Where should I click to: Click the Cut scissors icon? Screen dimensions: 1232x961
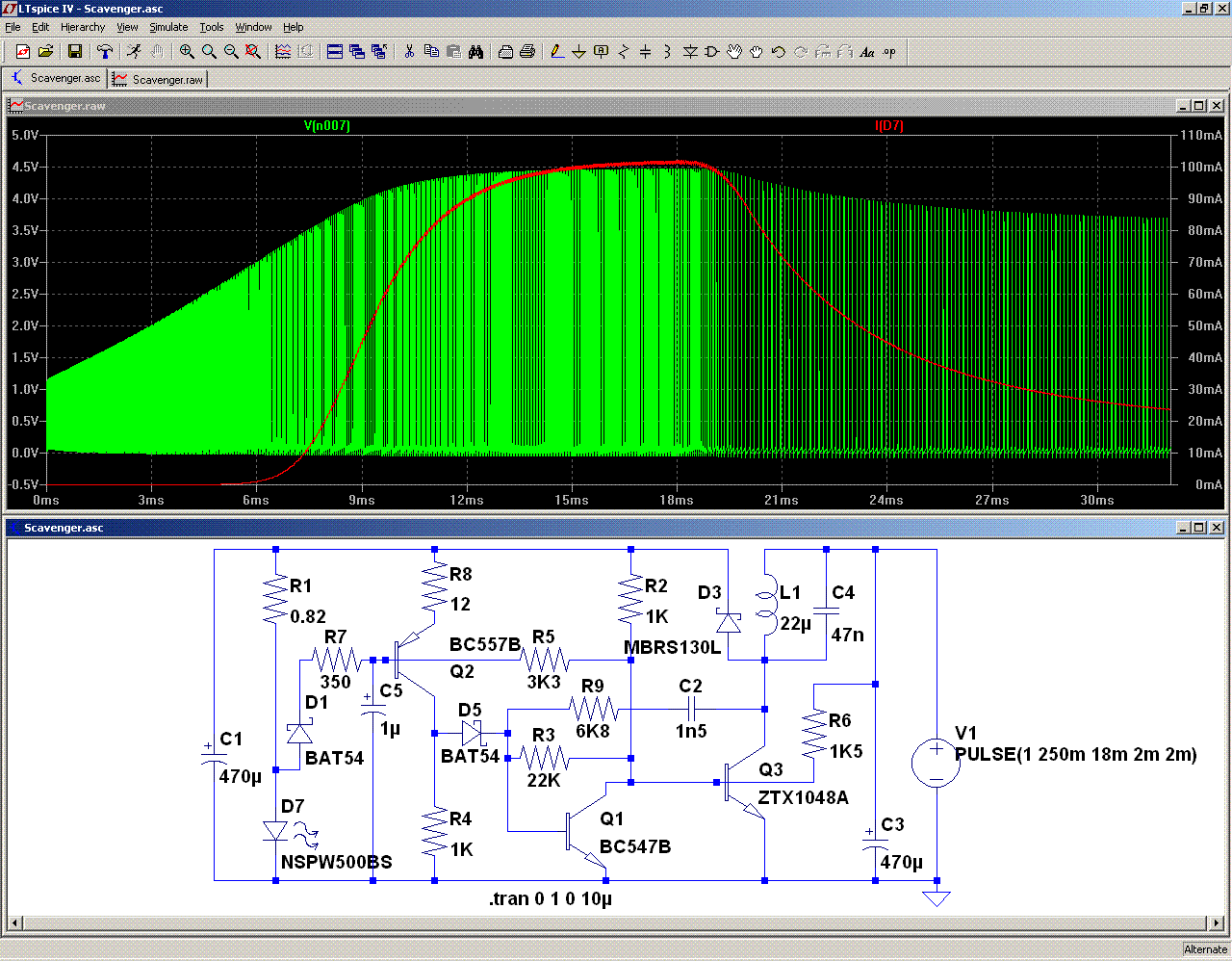[409, 52]
